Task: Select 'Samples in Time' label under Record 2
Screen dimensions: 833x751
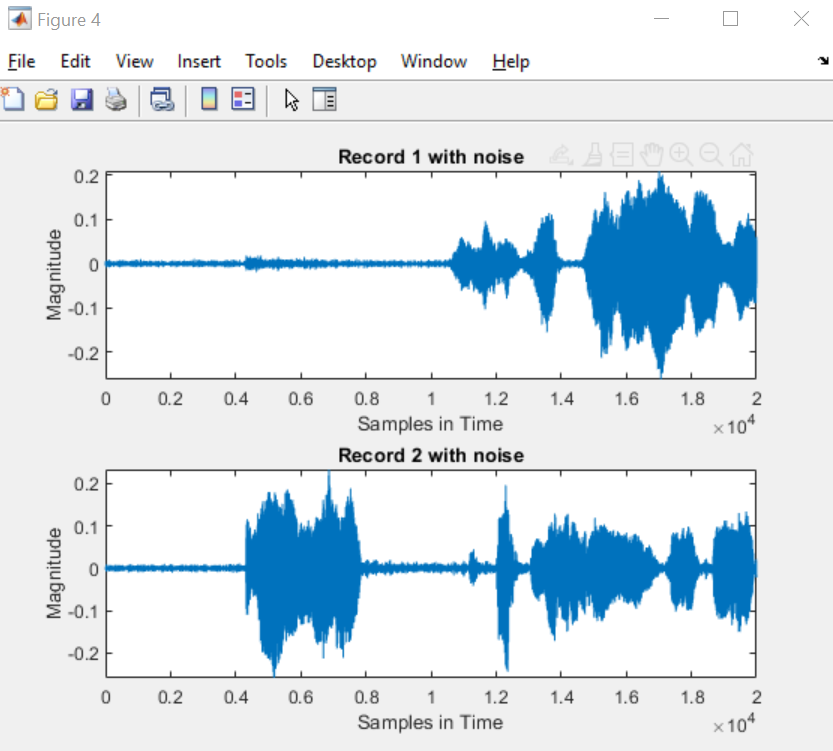Action: [430, 722]
